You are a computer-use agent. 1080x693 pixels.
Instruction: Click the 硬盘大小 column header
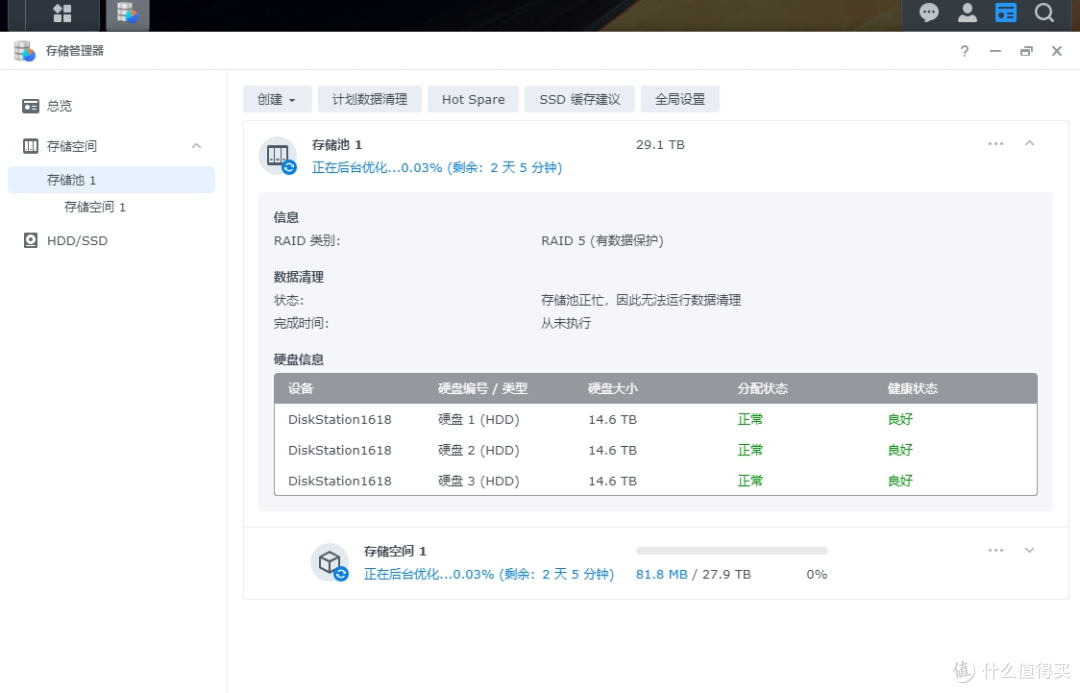tap(612, 389)
